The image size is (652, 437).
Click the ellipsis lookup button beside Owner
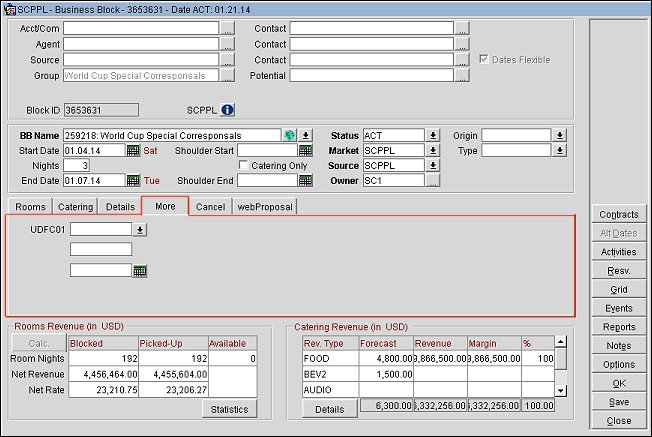[433, 181]
